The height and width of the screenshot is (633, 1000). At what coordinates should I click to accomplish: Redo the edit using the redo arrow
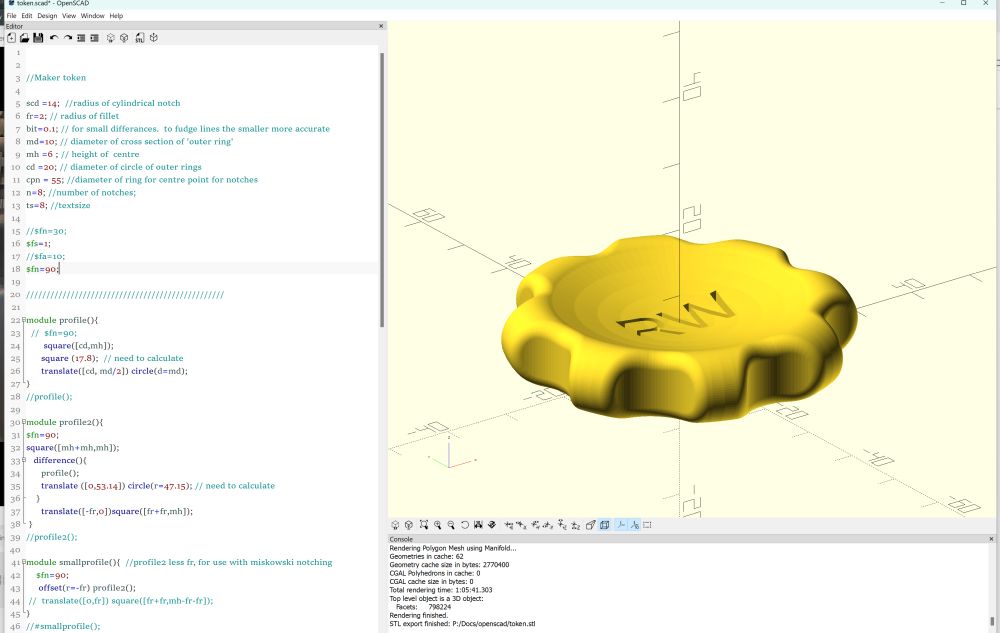pos(67,38)
